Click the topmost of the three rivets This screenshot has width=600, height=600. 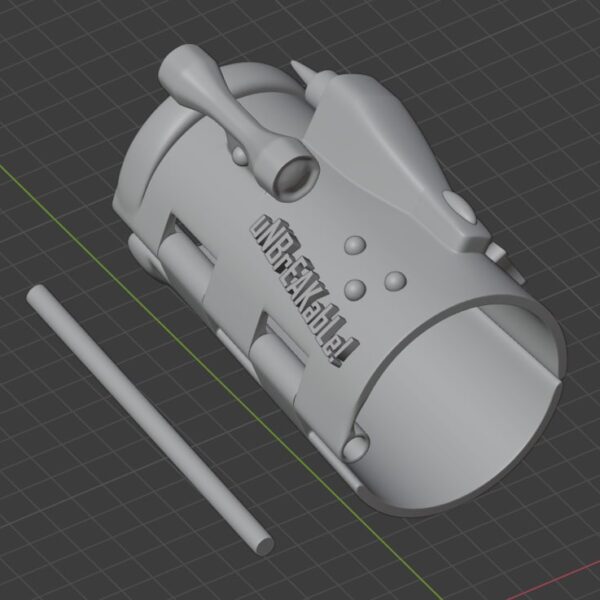tap(353, 245)
